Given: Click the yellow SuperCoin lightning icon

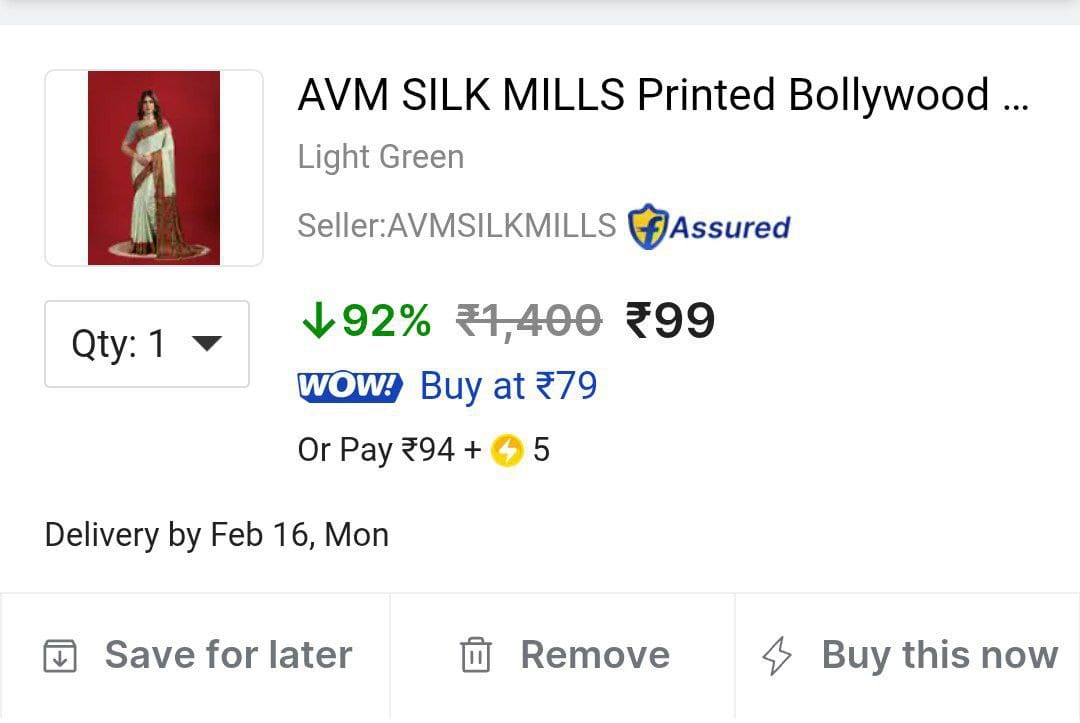Looking at the screenshot, I should tap(507, 451).
